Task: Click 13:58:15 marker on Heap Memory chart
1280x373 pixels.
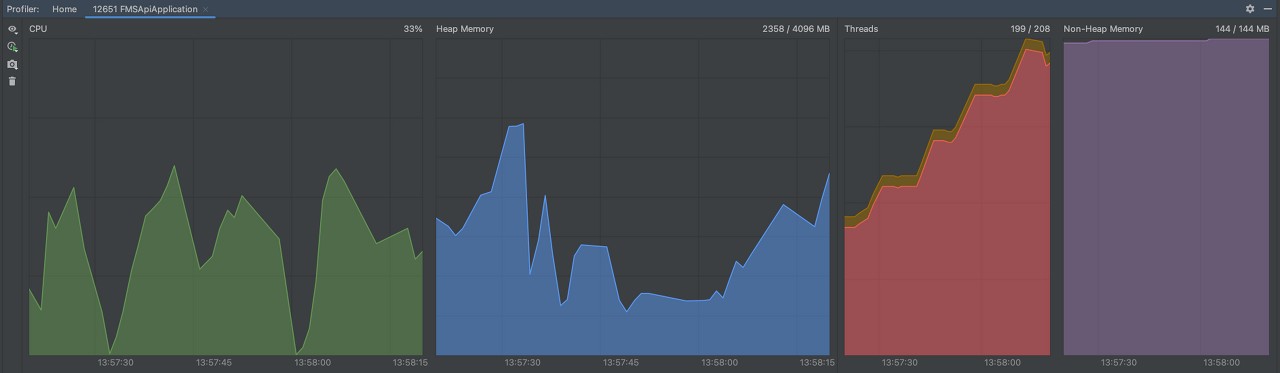Action: [x=816, y=363]
